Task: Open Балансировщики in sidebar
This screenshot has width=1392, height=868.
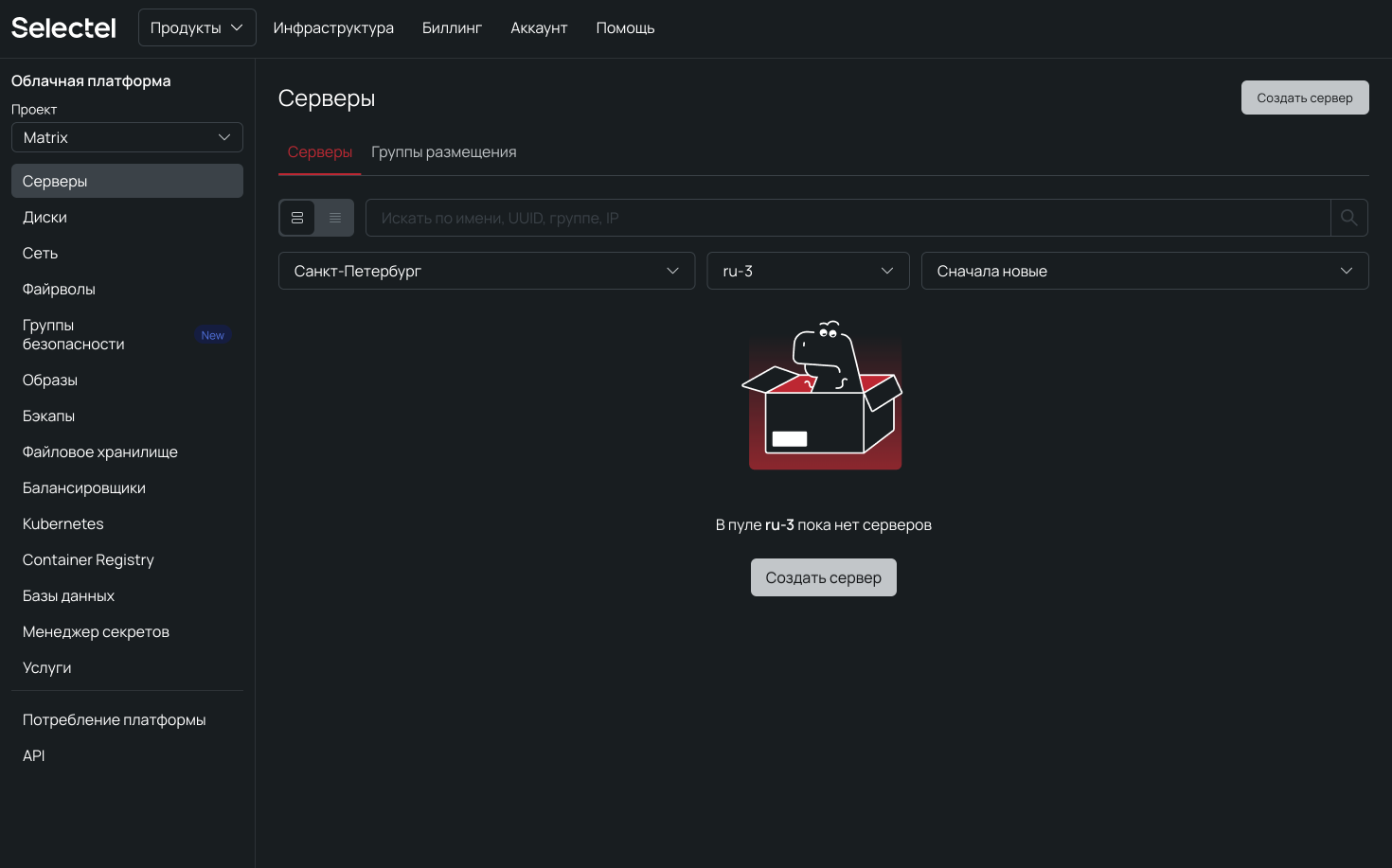Action: 127,487
